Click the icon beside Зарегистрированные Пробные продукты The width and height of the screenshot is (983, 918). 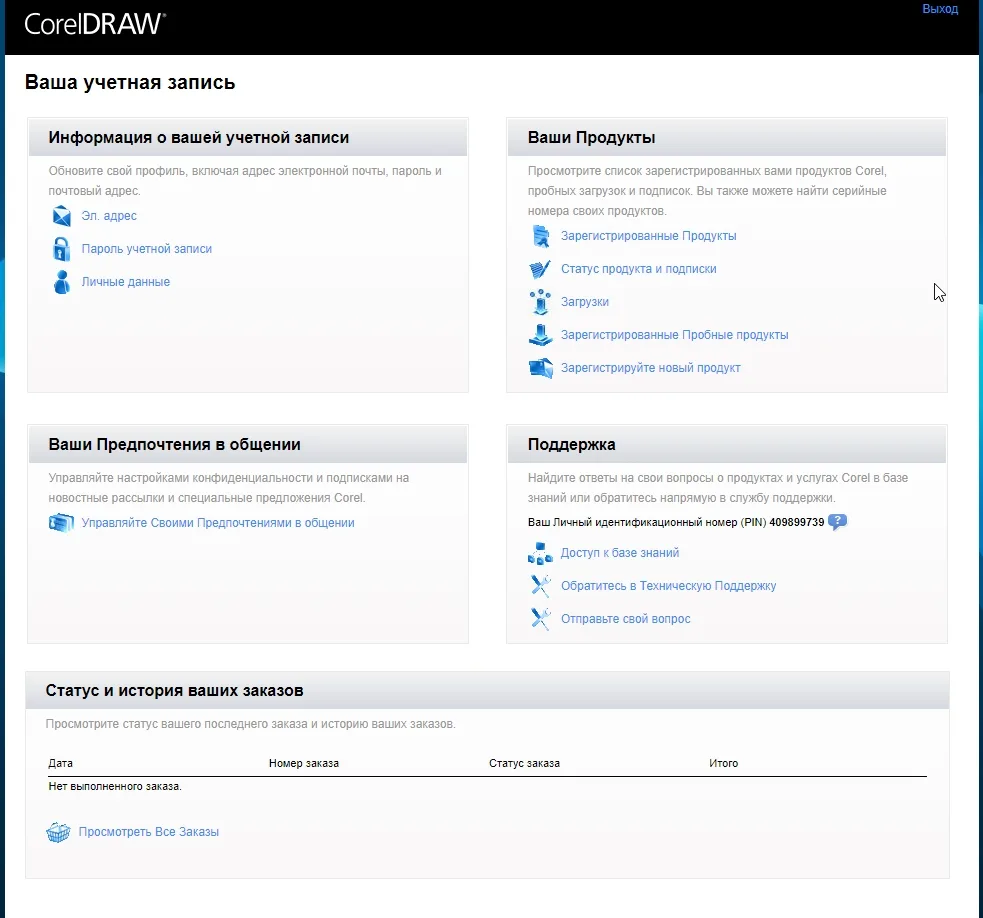coord(541,335)
